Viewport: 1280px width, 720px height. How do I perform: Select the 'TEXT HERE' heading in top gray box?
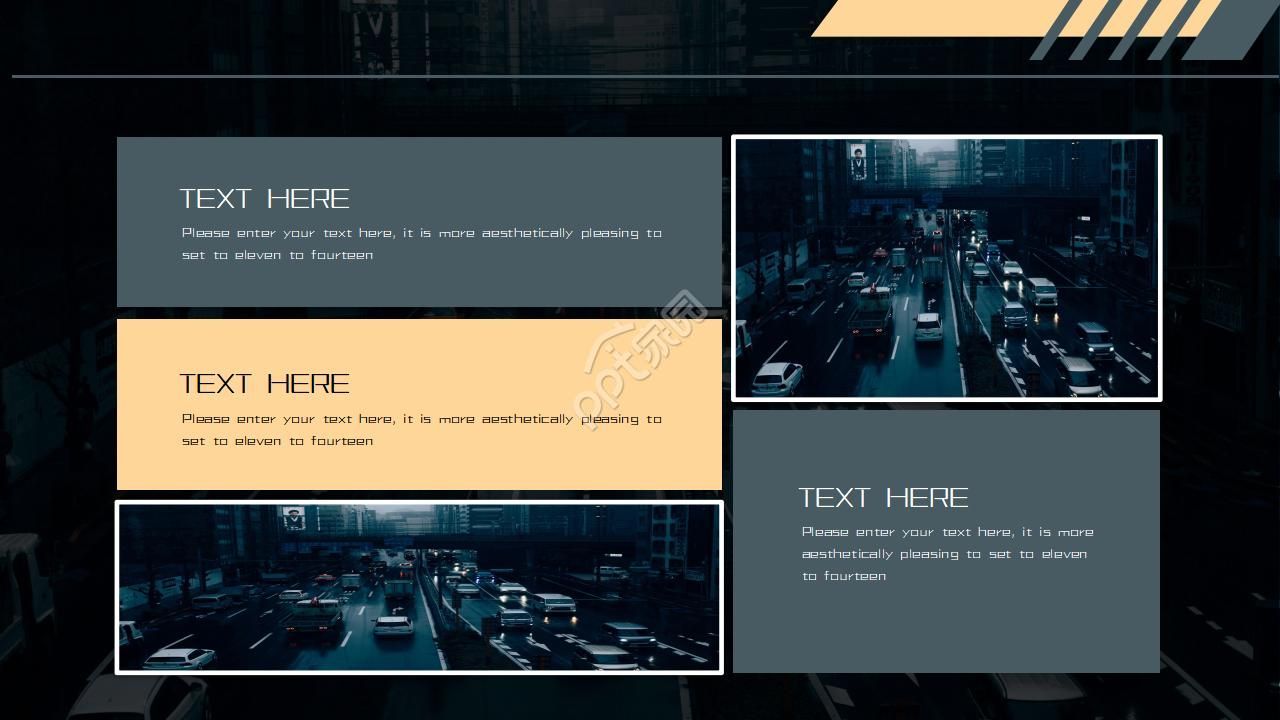coord(264,198)
